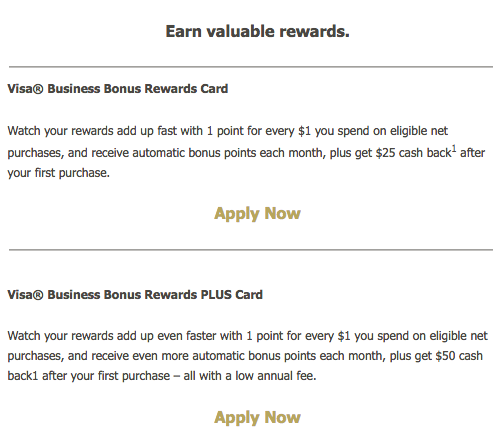The height and width of the screenshot is (445, 500).
Task: Click the '$25 cash back' text
Action: pos(413,153)
